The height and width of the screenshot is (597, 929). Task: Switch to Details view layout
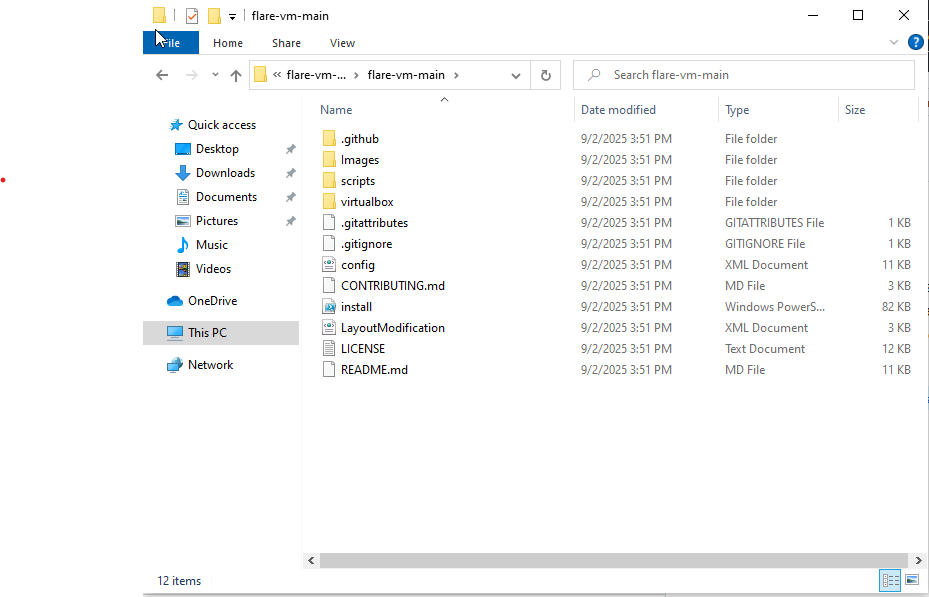click(890, 580)
